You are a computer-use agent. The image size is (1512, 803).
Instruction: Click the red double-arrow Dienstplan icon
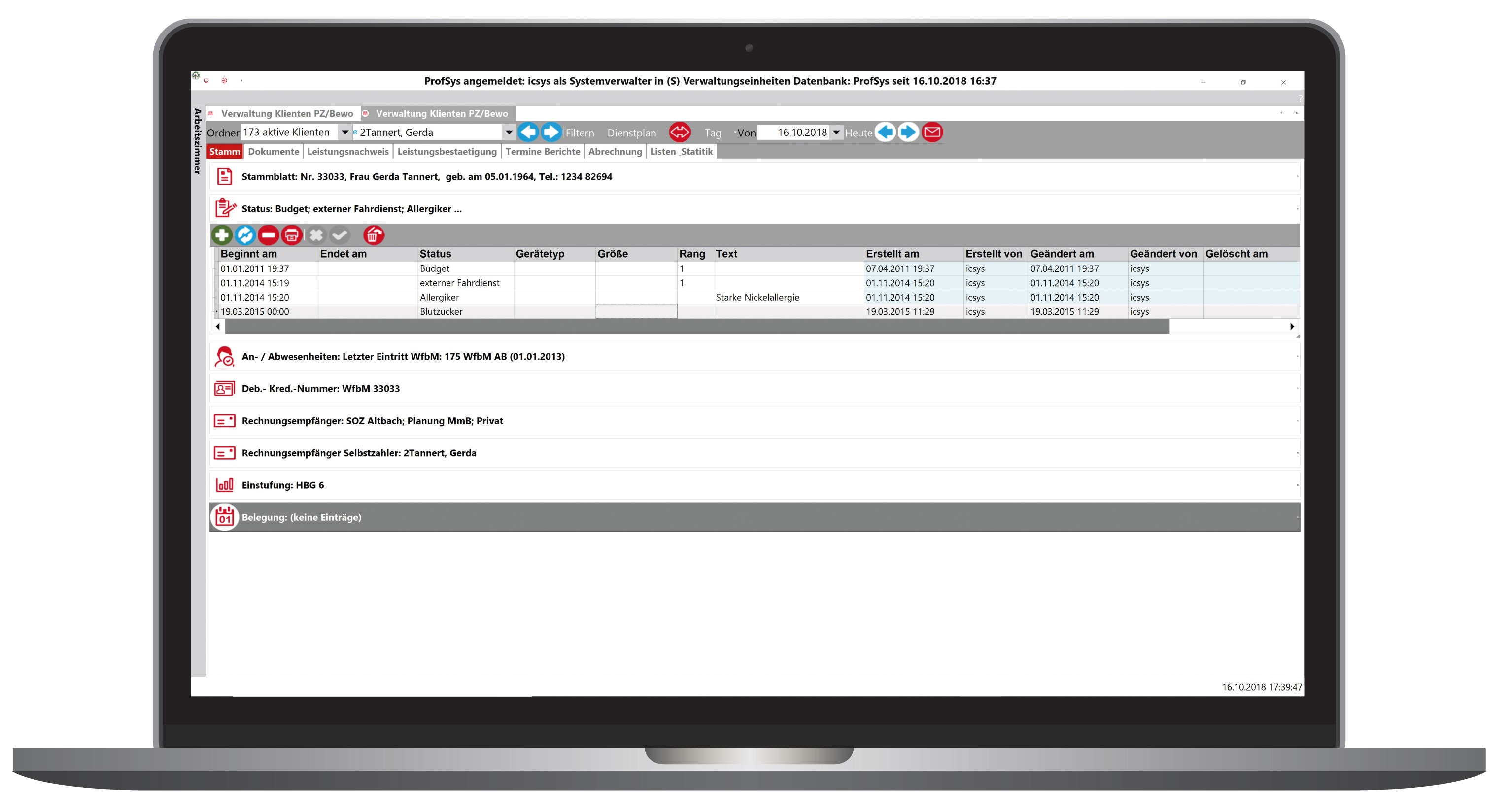coord(680,133)
